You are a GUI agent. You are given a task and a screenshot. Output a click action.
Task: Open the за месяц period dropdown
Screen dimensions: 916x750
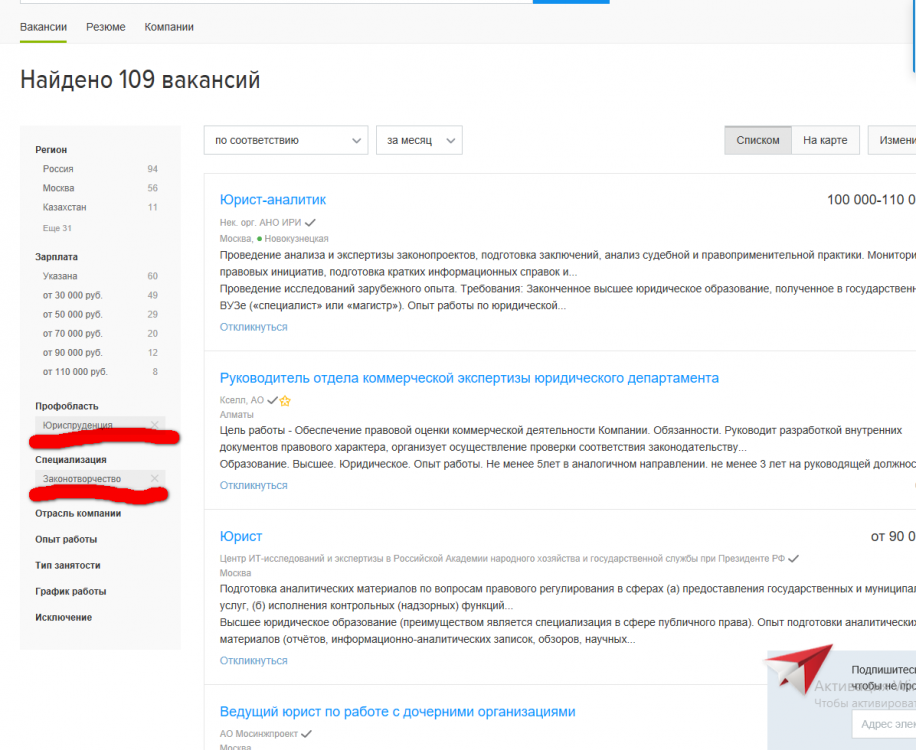point(418,140)
